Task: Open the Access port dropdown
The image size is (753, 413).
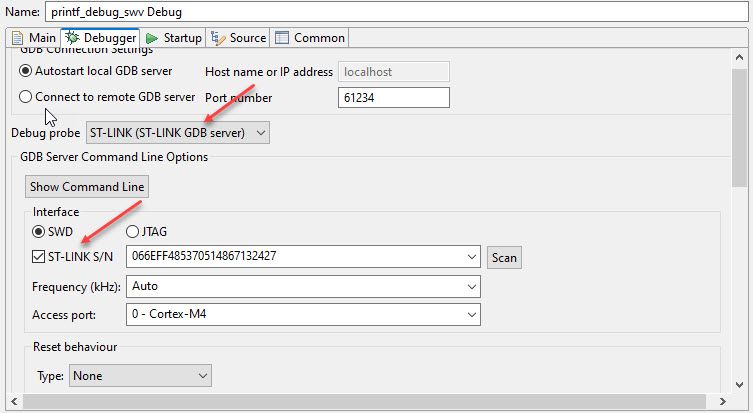Action: [x=303, y=314]
